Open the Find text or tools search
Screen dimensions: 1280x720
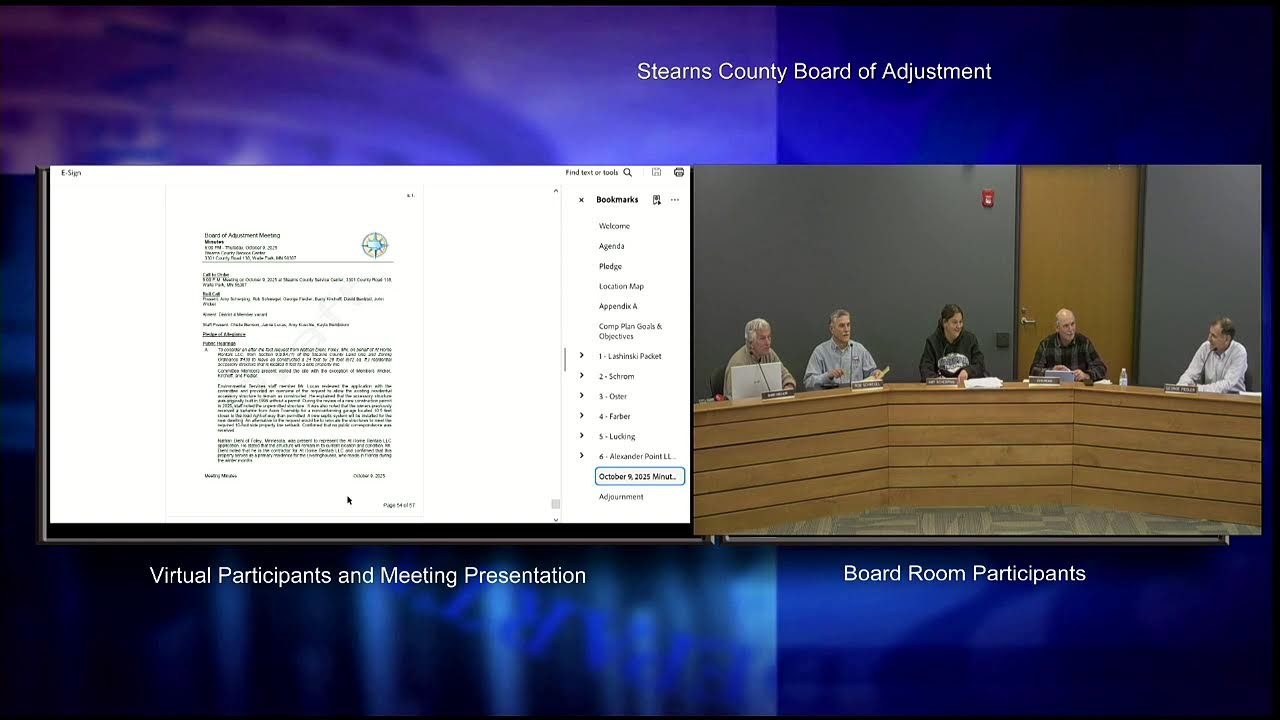point(598,172)
